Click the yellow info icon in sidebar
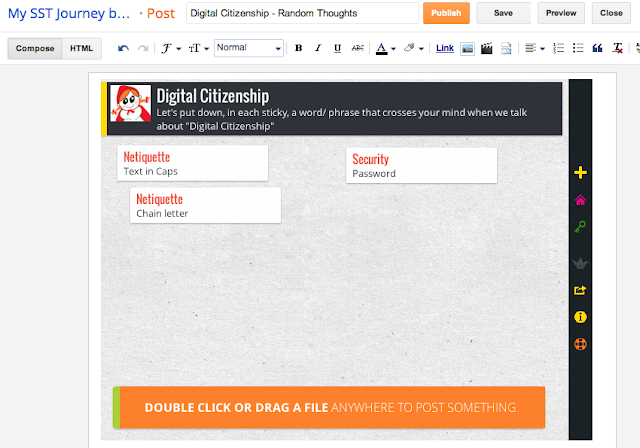This screenshot has height=448, width=640. tap(580, 317)
